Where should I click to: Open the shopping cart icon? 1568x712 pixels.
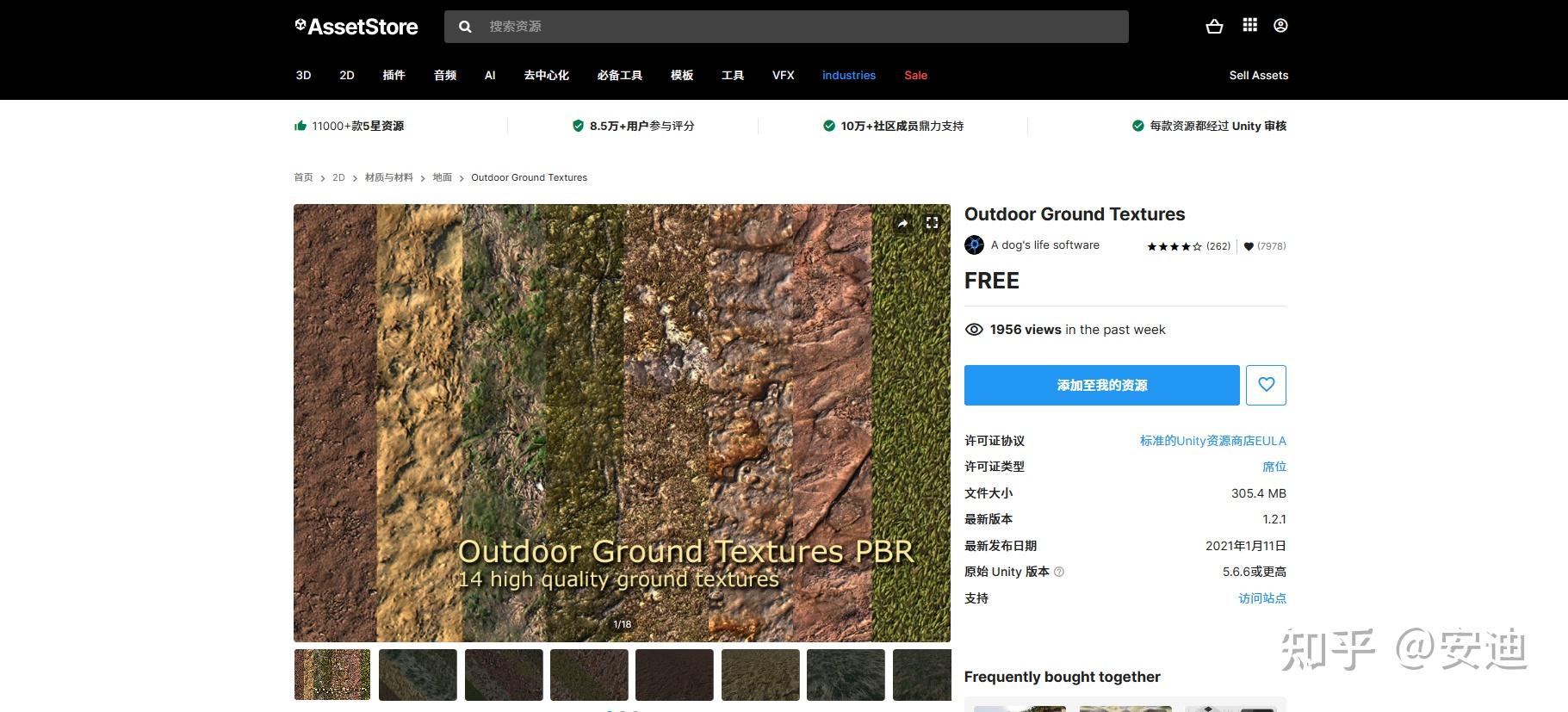1214,27
